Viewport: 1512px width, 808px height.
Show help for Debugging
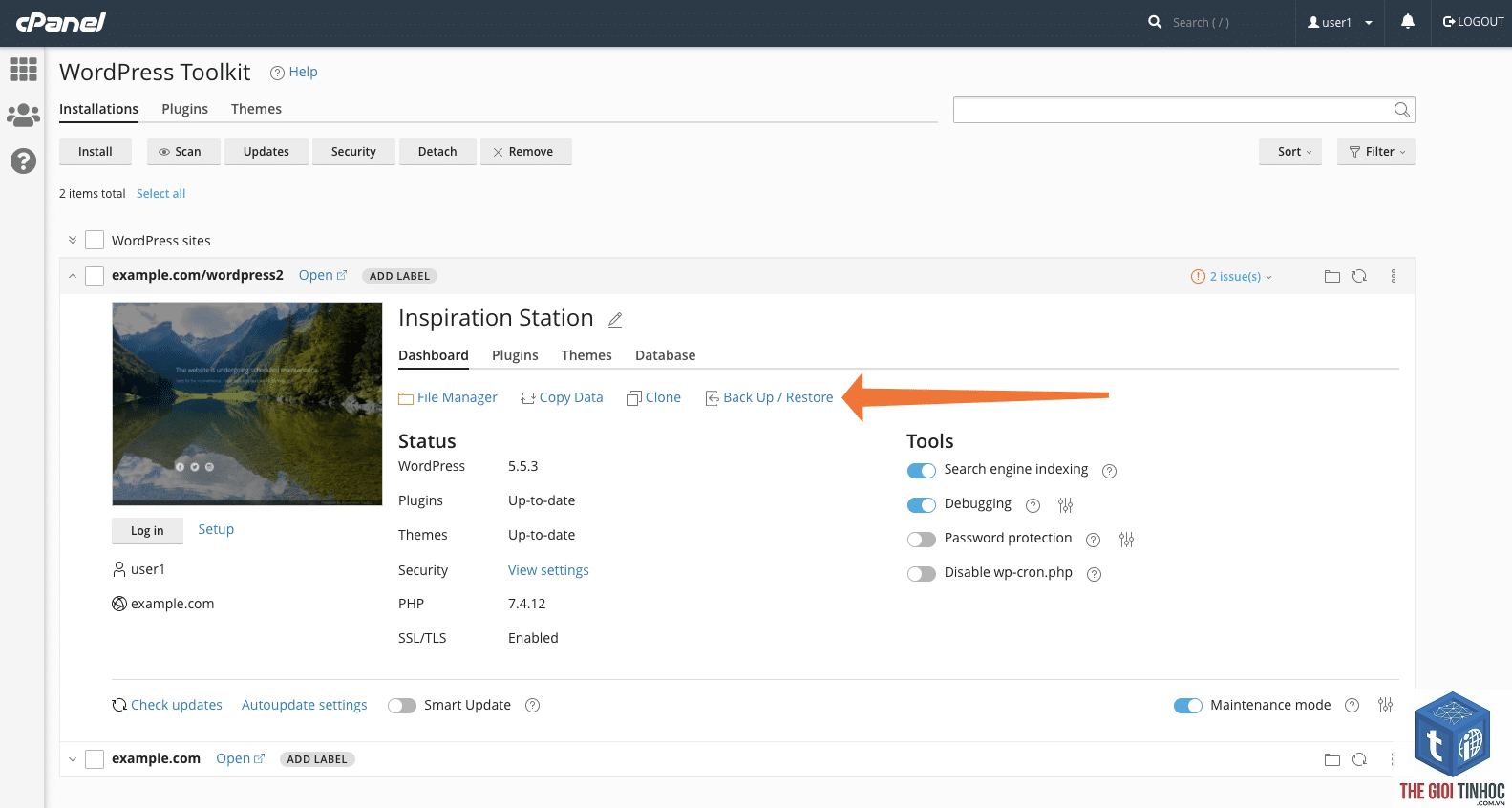(x=1033, y=505)
